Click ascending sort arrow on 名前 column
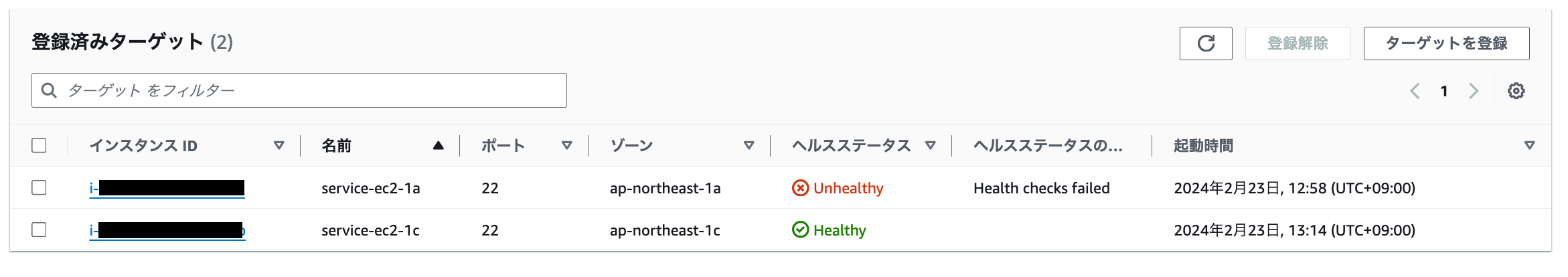The width and height of the screenshot is (1568, 277). point(439,145)
